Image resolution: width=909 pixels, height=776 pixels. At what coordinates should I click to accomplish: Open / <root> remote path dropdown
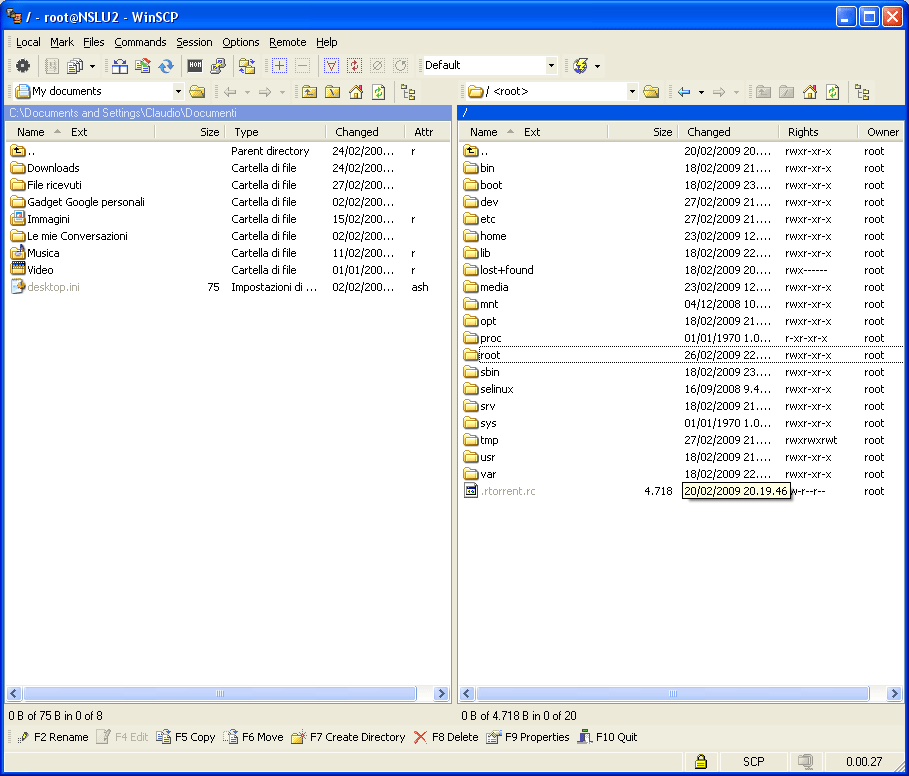tap(632, 92)
